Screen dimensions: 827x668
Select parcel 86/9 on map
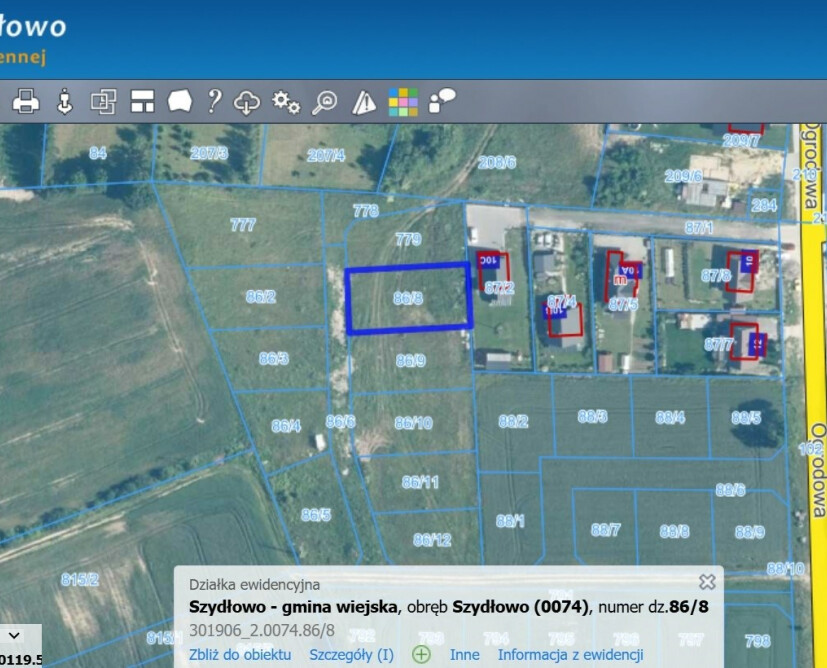(411, 361)
